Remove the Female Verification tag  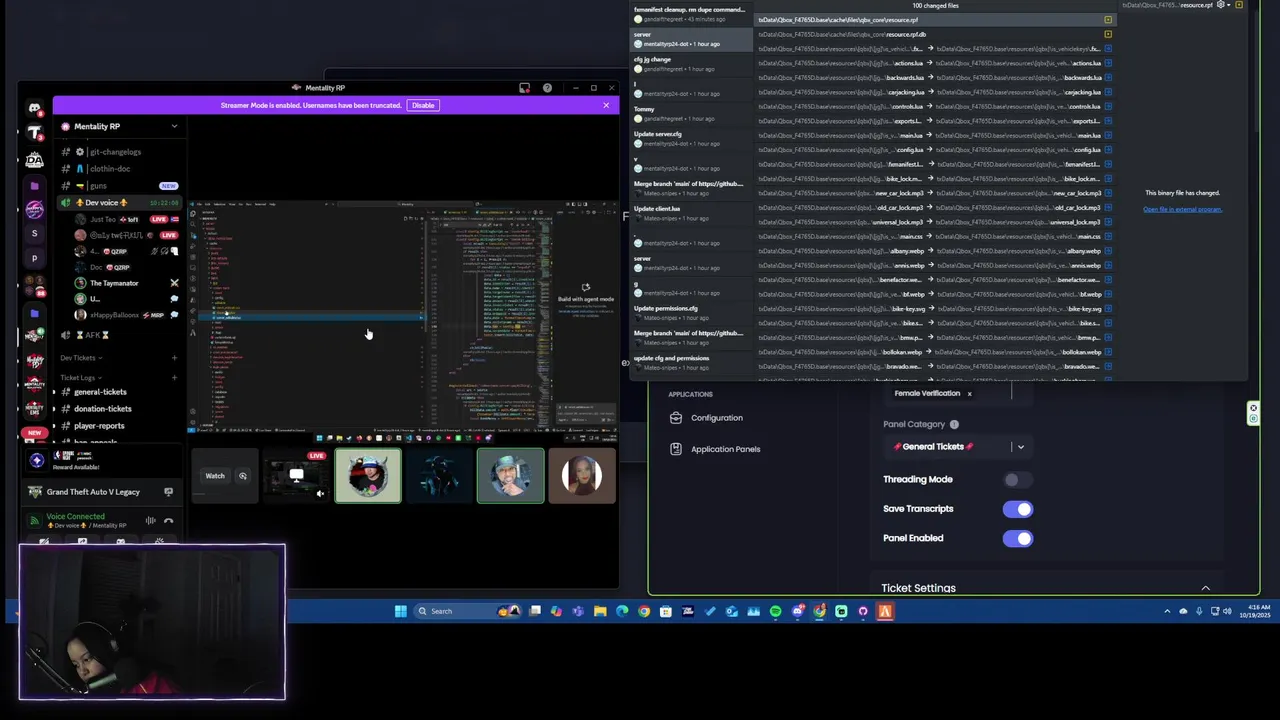click(969, 394)
